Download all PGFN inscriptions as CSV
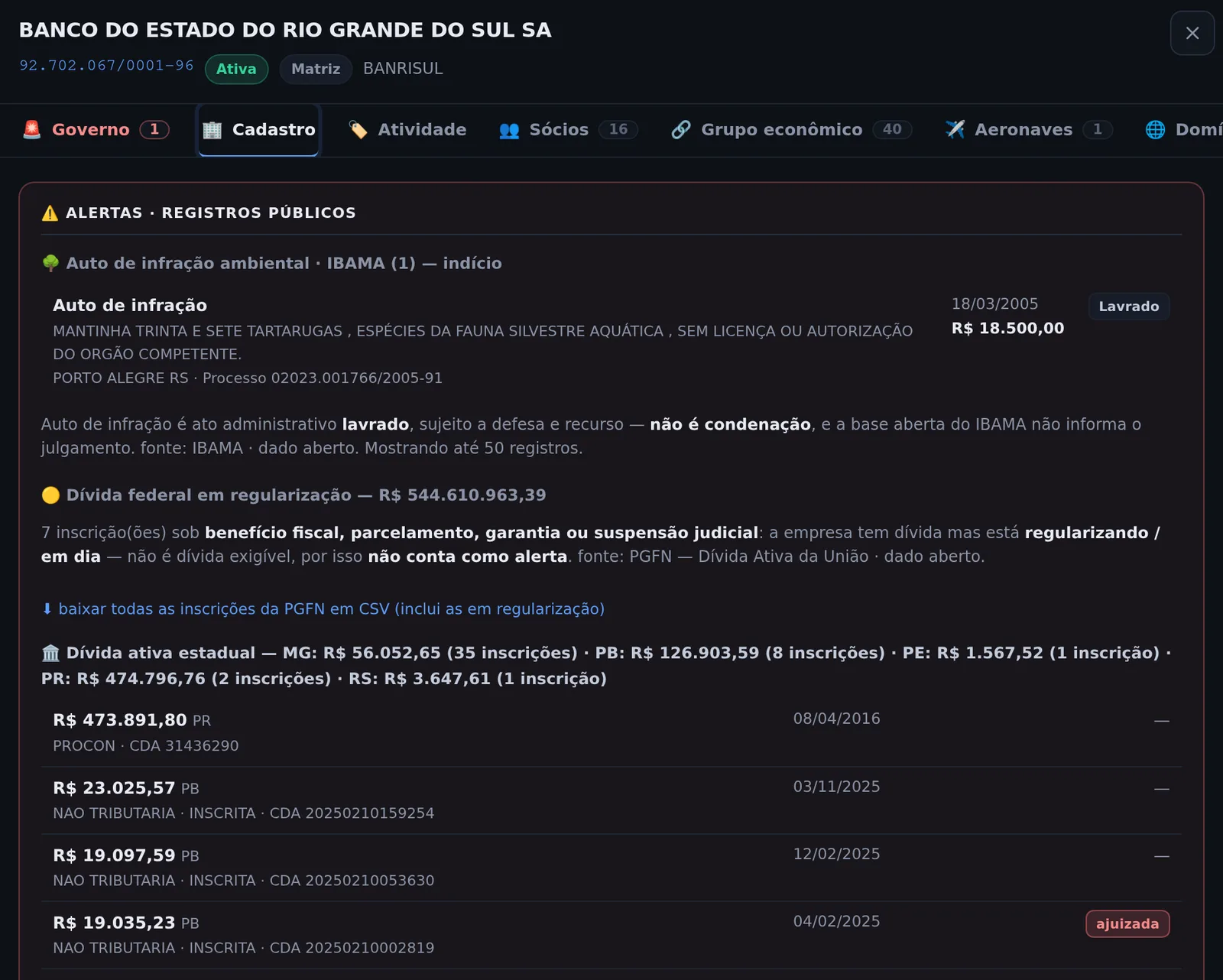Image resolution: width=1223 pixels, height=980 pixels. [323, 609]
